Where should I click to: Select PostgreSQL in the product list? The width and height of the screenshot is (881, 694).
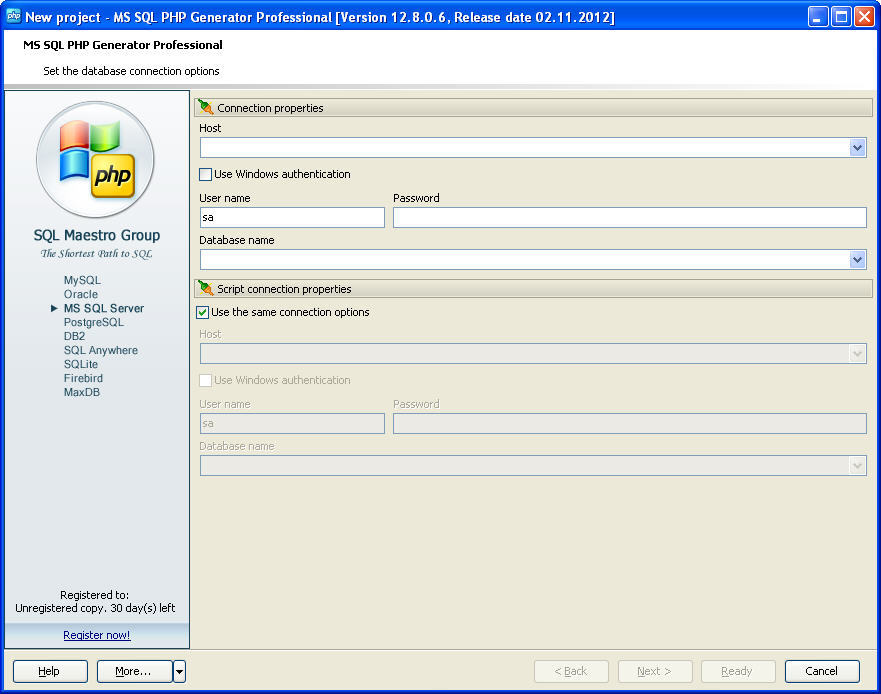coord(94,322)
